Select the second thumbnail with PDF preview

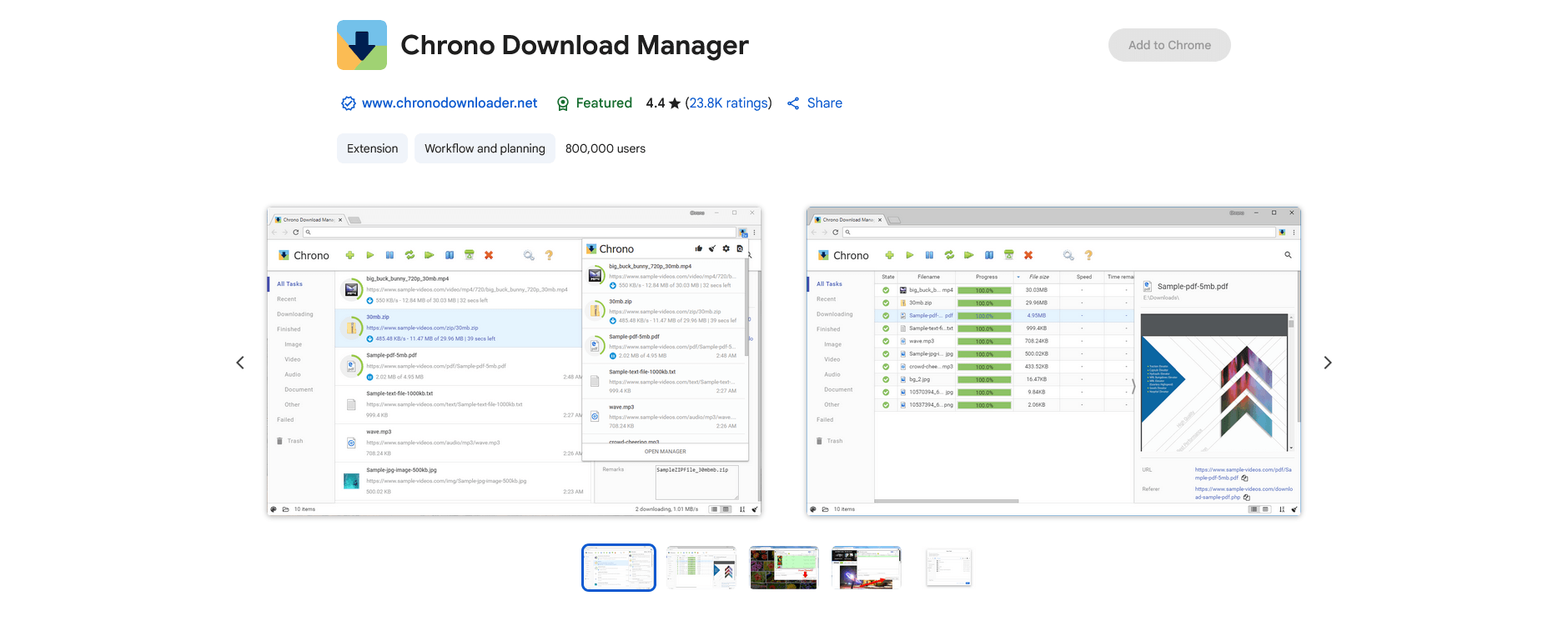coord(701,568)
